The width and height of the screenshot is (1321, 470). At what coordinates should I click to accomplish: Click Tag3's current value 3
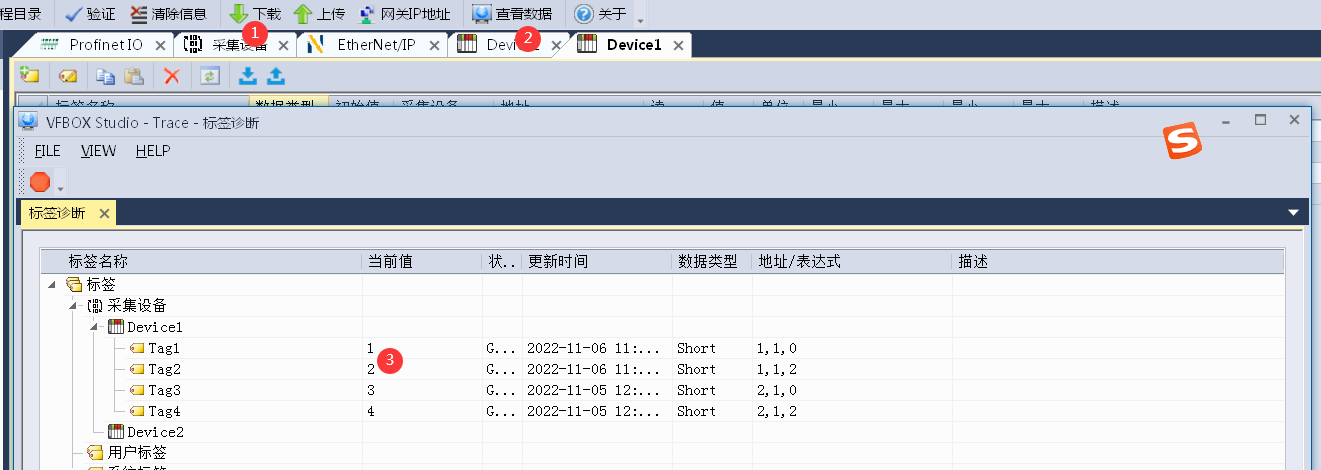(x=371, y=390)
